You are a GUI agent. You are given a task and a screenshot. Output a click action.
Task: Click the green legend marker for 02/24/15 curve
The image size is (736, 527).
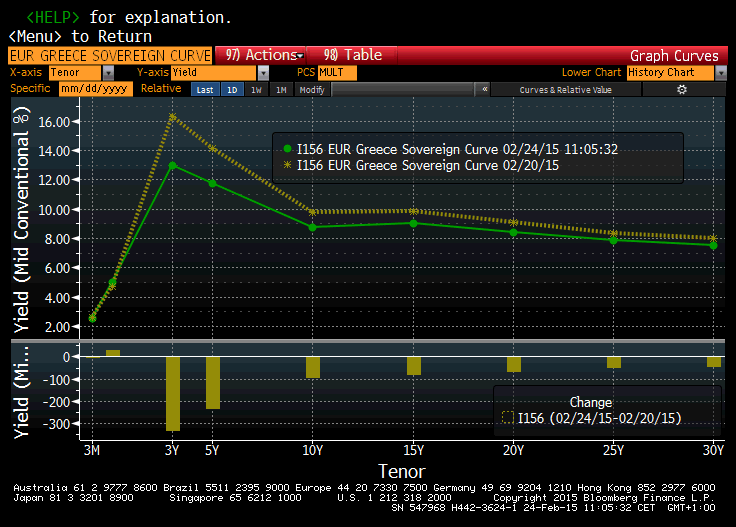coord(287,149)
